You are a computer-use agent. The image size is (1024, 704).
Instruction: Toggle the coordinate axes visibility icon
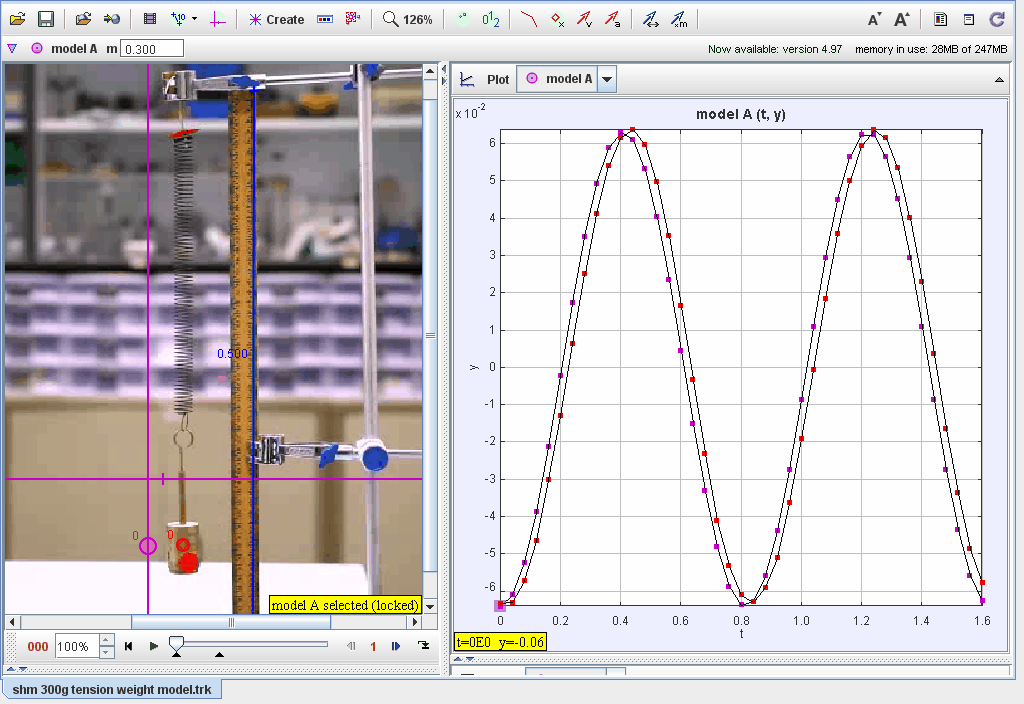click(217, 19)
